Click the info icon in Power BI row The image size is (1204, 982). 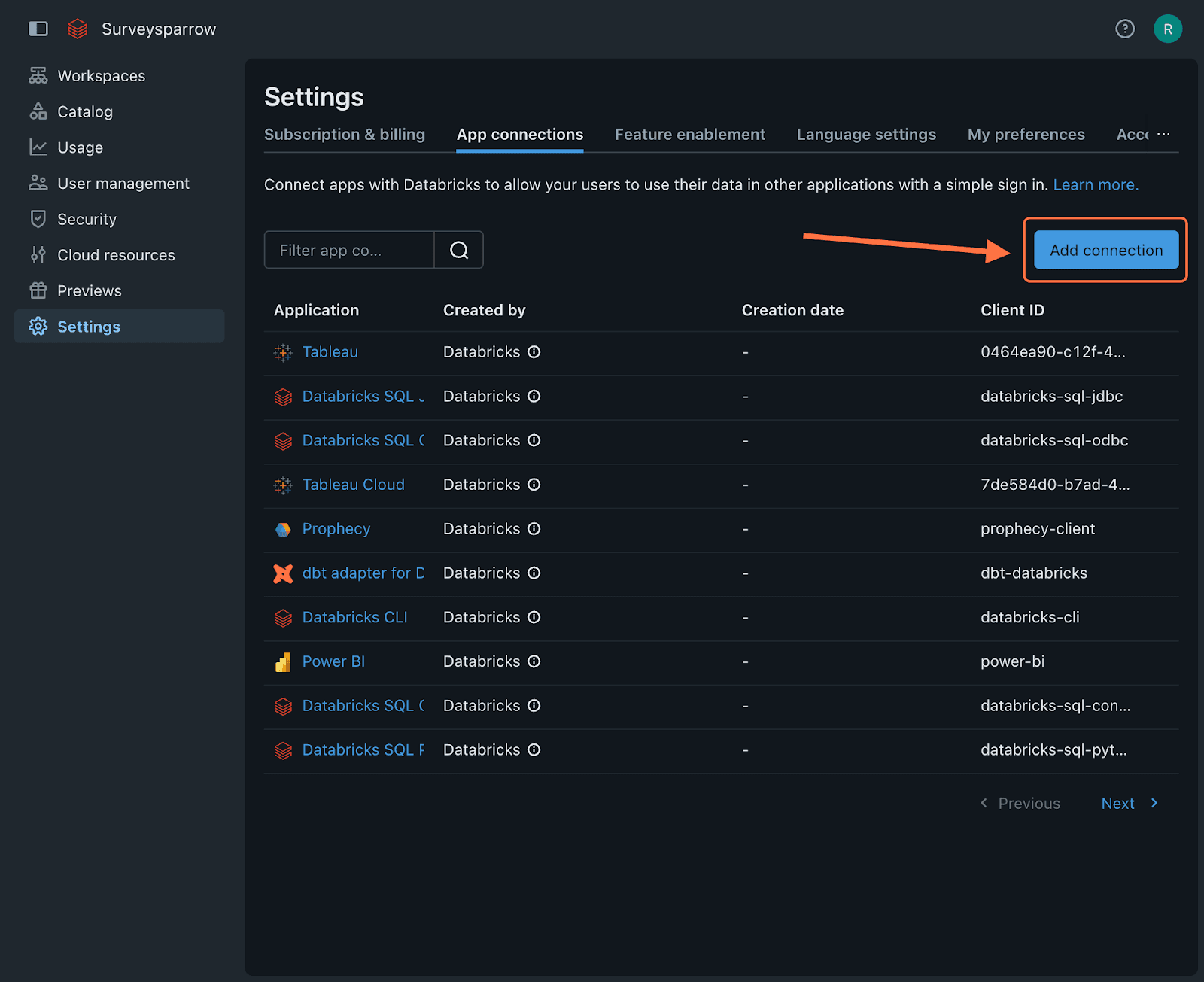pyautogui.click(x=534, y=661)
